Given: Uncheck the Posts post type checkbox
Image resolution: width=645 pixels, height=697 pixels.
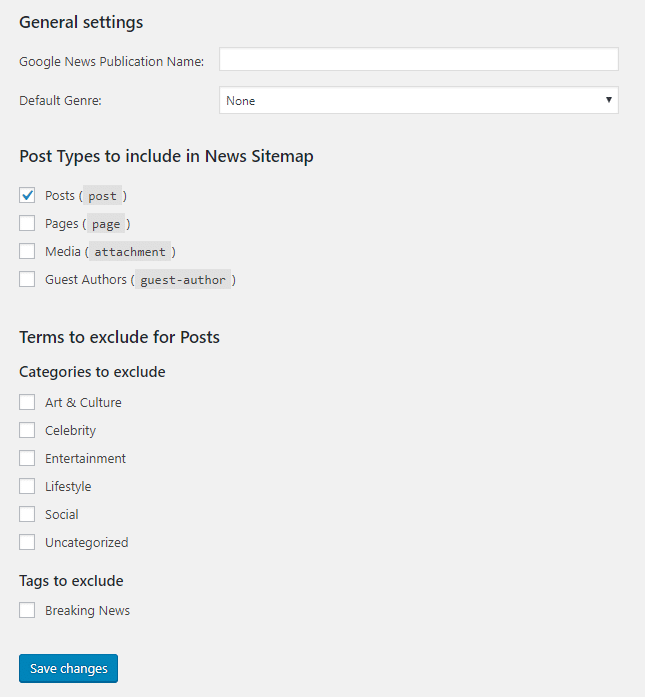Looking at the screenshot, I should (x=27, y=195).
